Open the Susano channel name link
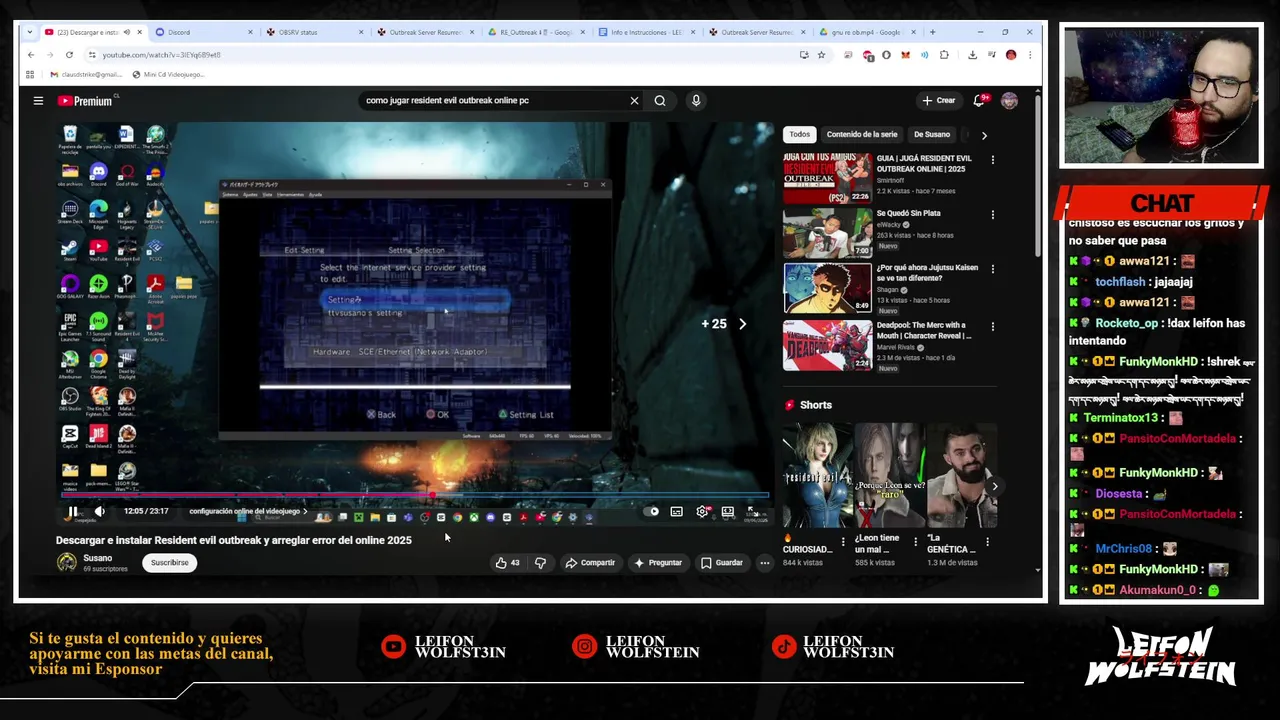Viewport: 1280px width, 720px height. (x=97, y=558)
